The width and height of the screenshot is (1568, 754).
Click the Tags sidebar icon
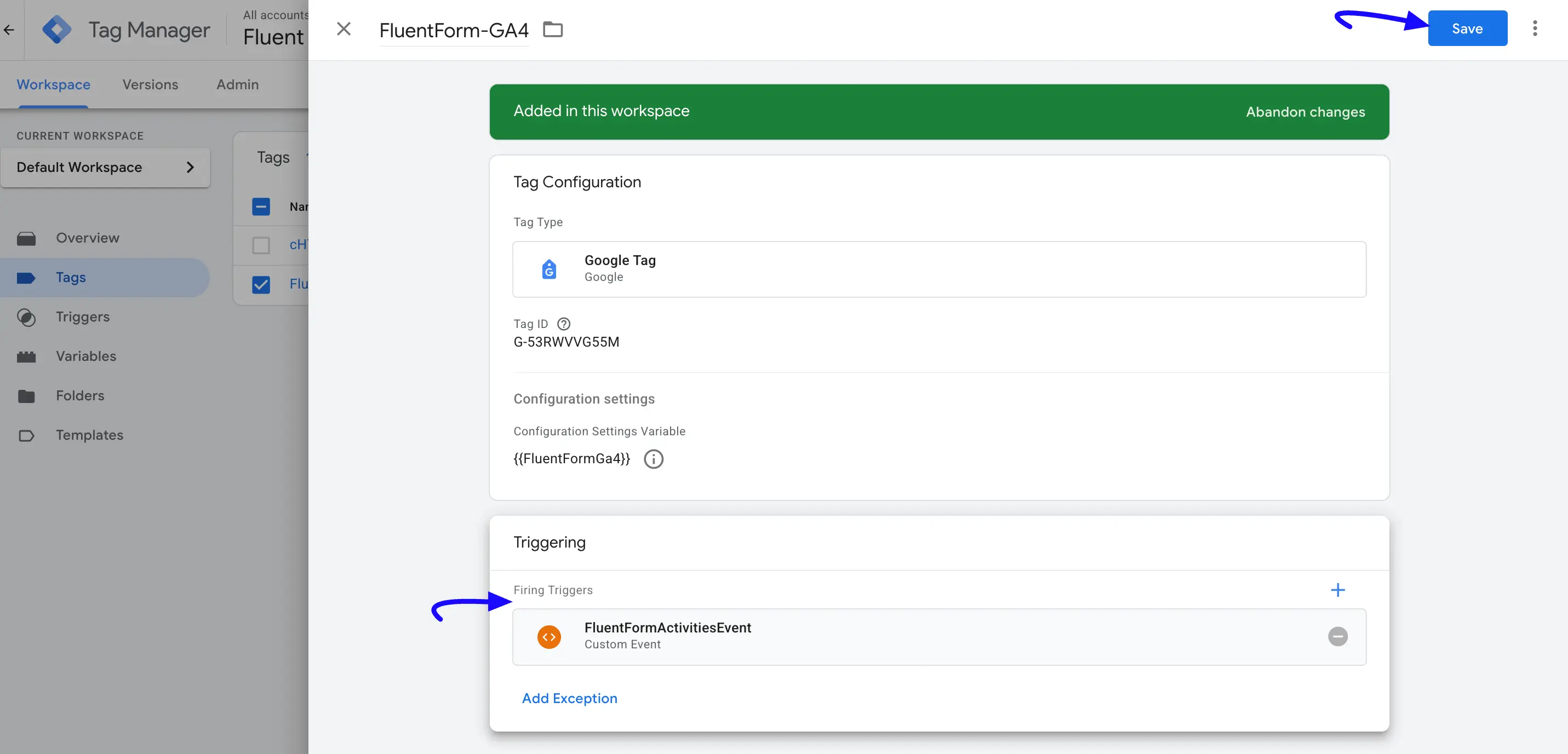point(26,278)
